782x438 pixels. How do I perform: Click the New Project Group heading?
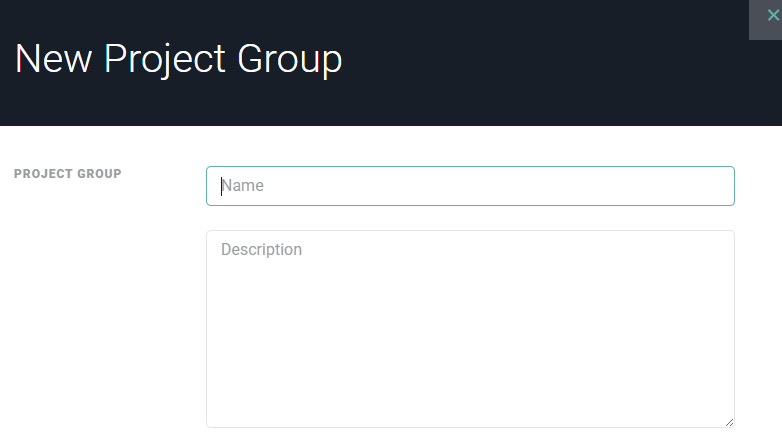[179, 59]
